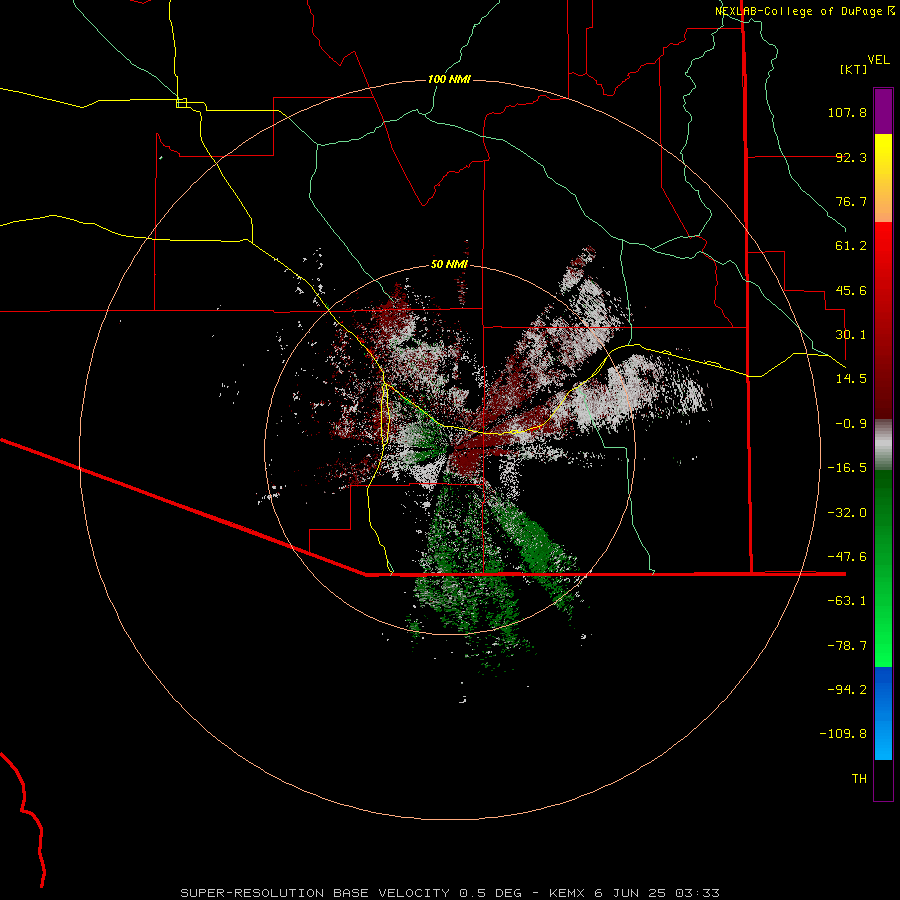Click the 61.2 velocity scale value

coord(851,246)
